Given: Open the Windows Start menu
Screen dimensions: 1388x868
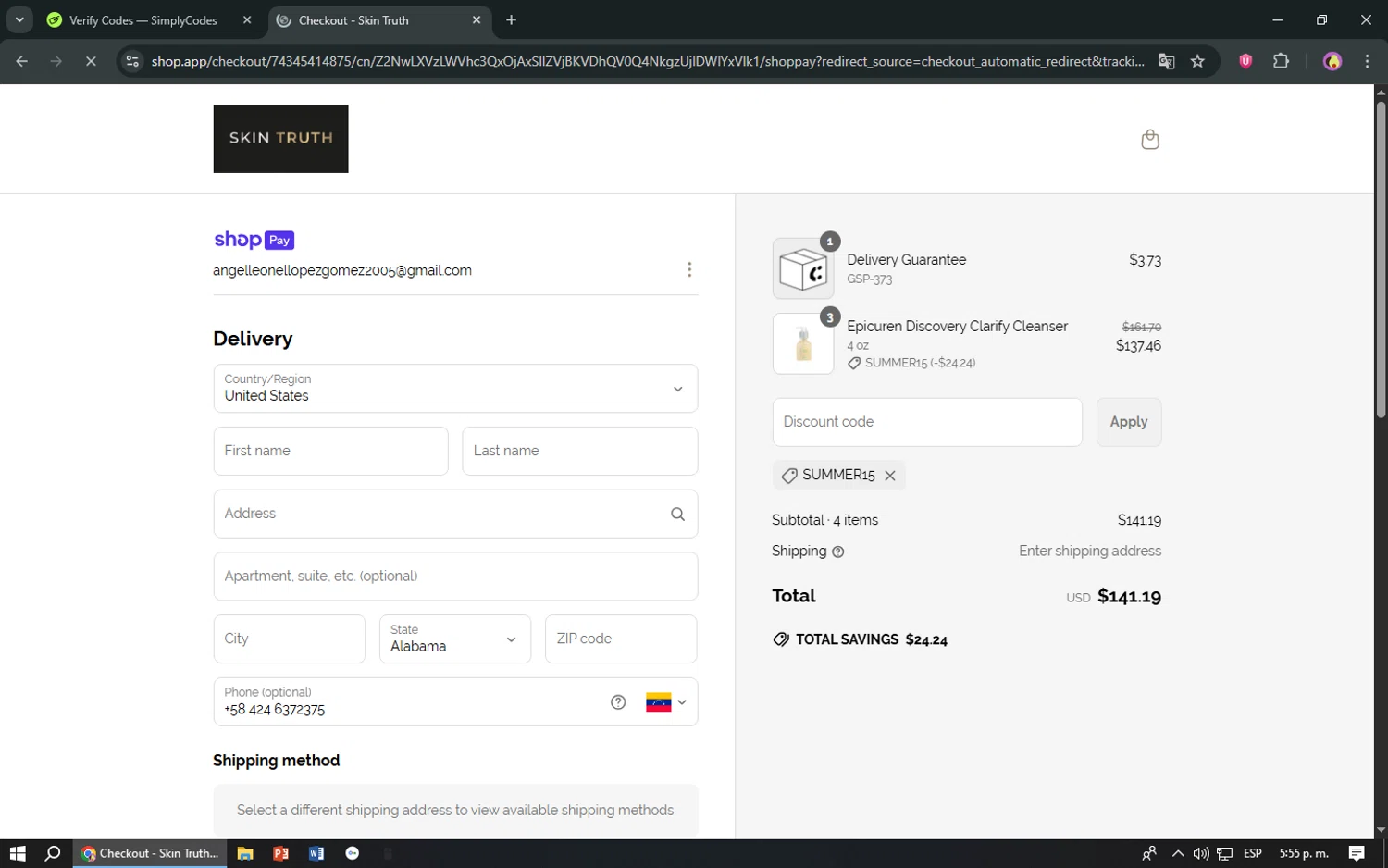Looking at the screenshot, I should coord(18,853).
